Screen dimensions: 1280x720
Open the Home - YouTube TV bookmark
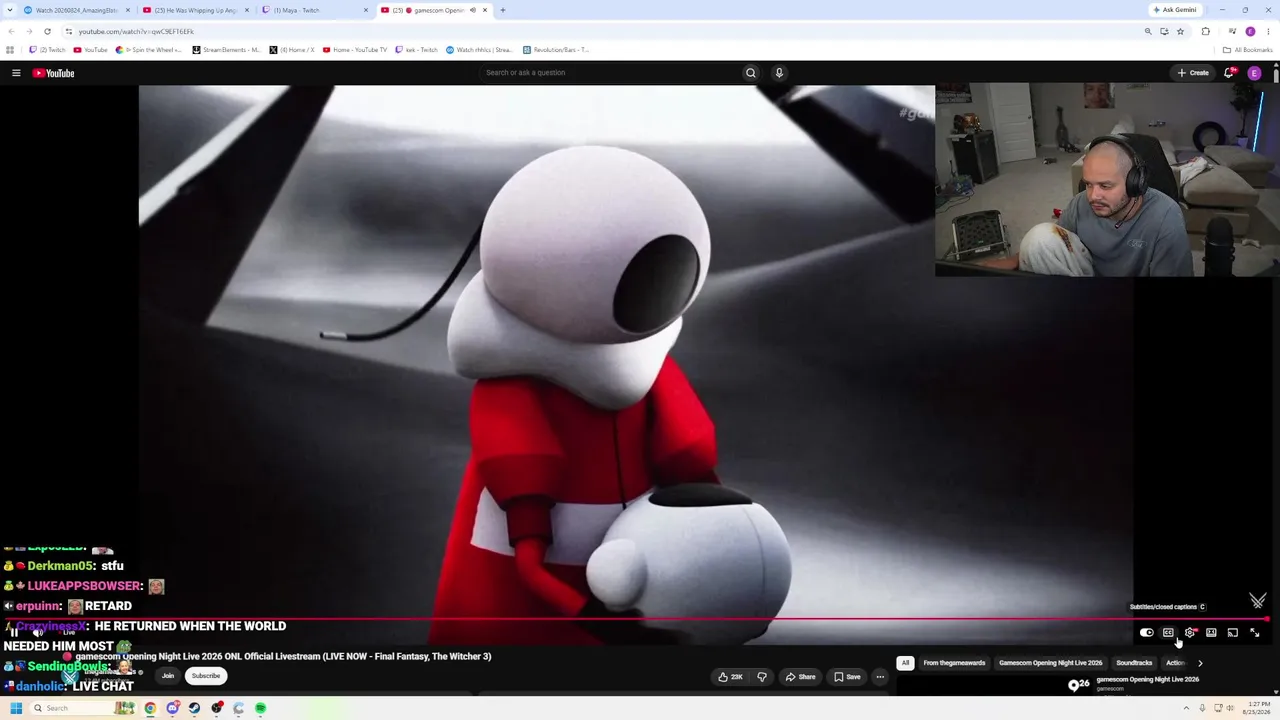pos(355,50)
